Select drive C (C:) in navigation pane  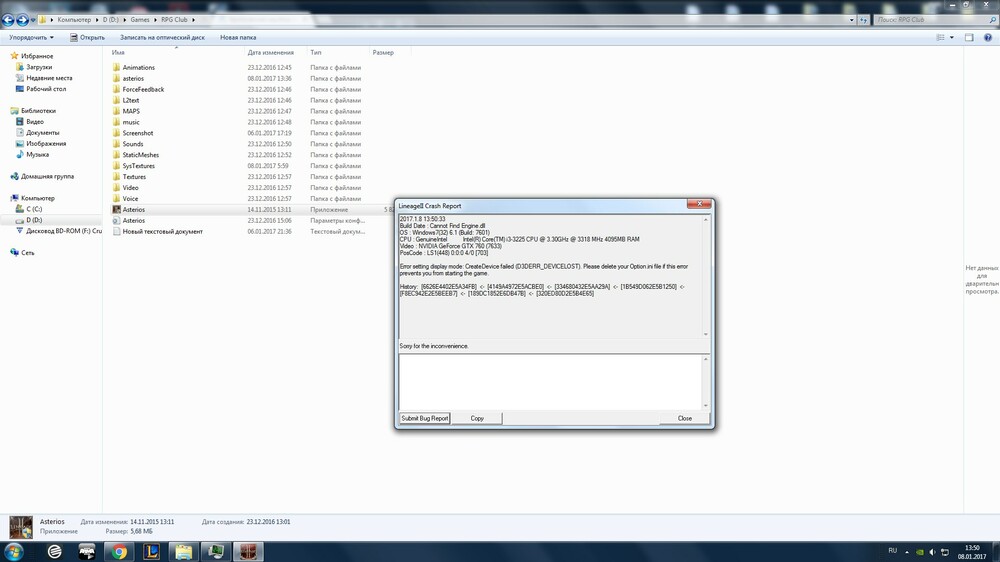[34, 209]
